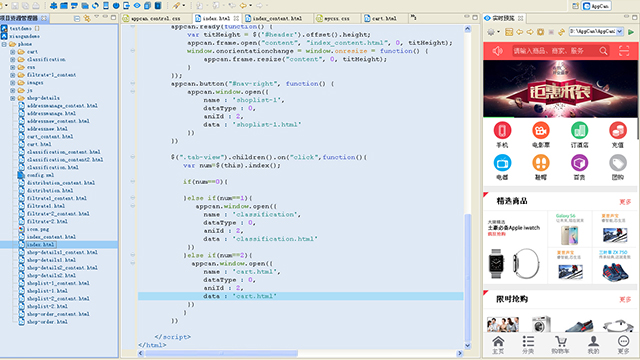Viewport: 640px width, 360px height.
Task: Open the preview path combo box dropdown
Action: tap(620, 31)
